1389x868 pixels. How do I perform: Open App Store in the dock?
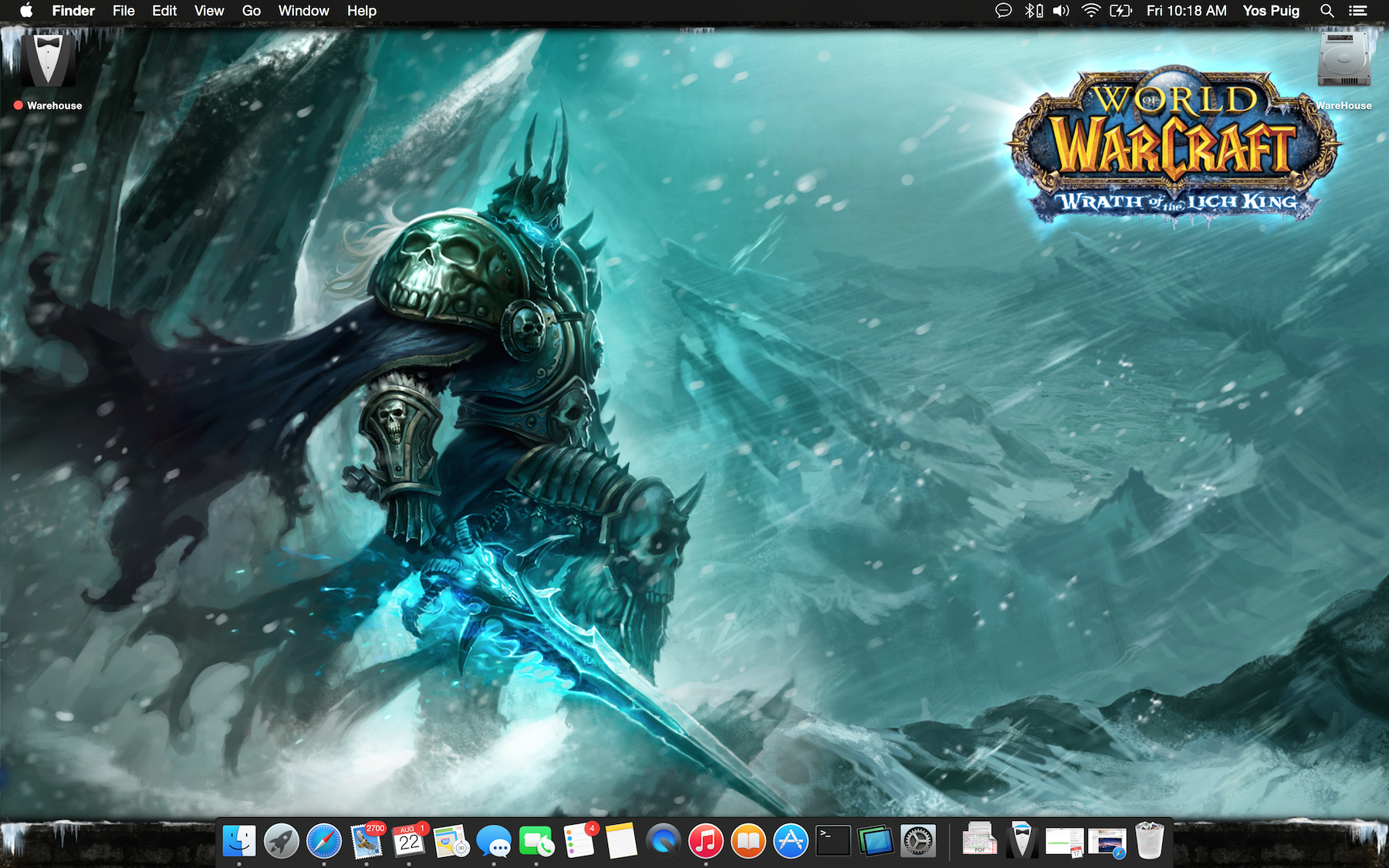[x=791, y=840]
